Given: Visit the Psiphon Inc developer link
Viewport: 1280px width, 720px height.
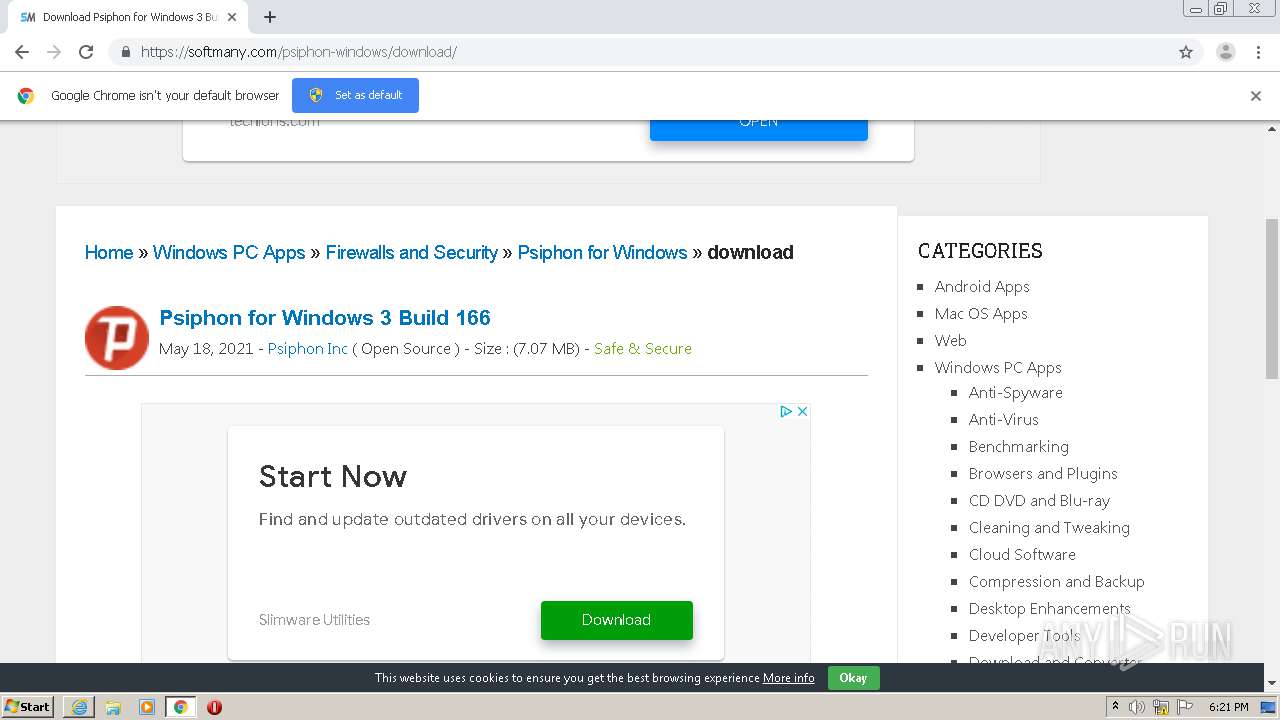Looking at the screenshot, I should tap(308, 349).
